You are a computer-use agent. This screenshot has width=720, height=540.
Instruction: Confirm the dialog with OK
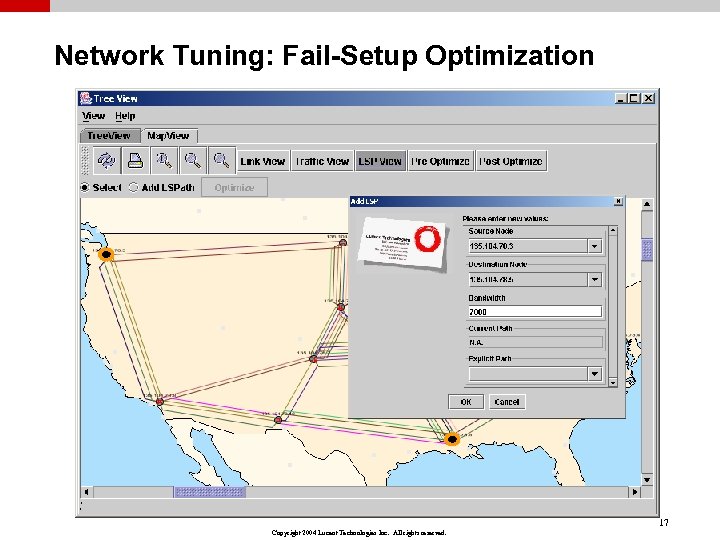coord(466,402)
